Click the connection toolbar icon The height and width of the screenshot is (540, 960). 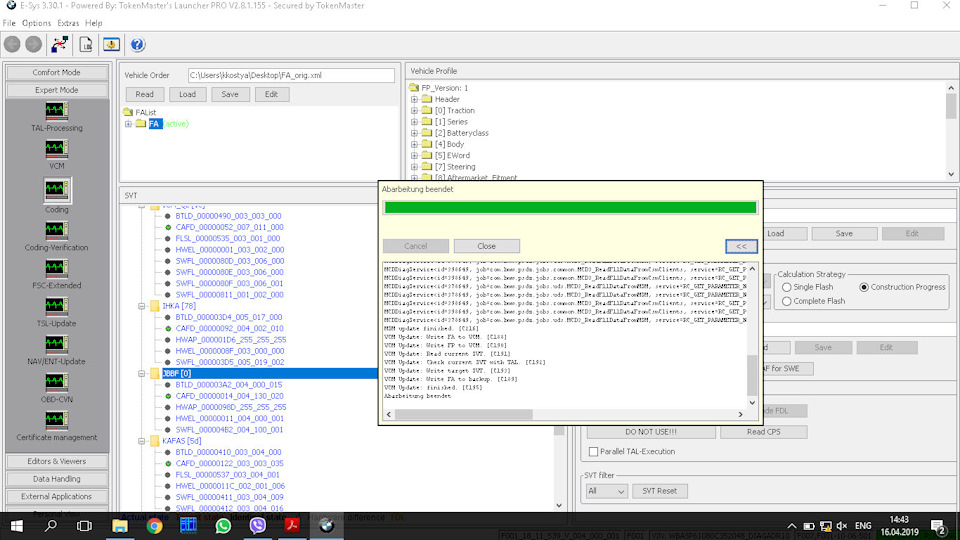pyautogui.click(x=60, y=44)
